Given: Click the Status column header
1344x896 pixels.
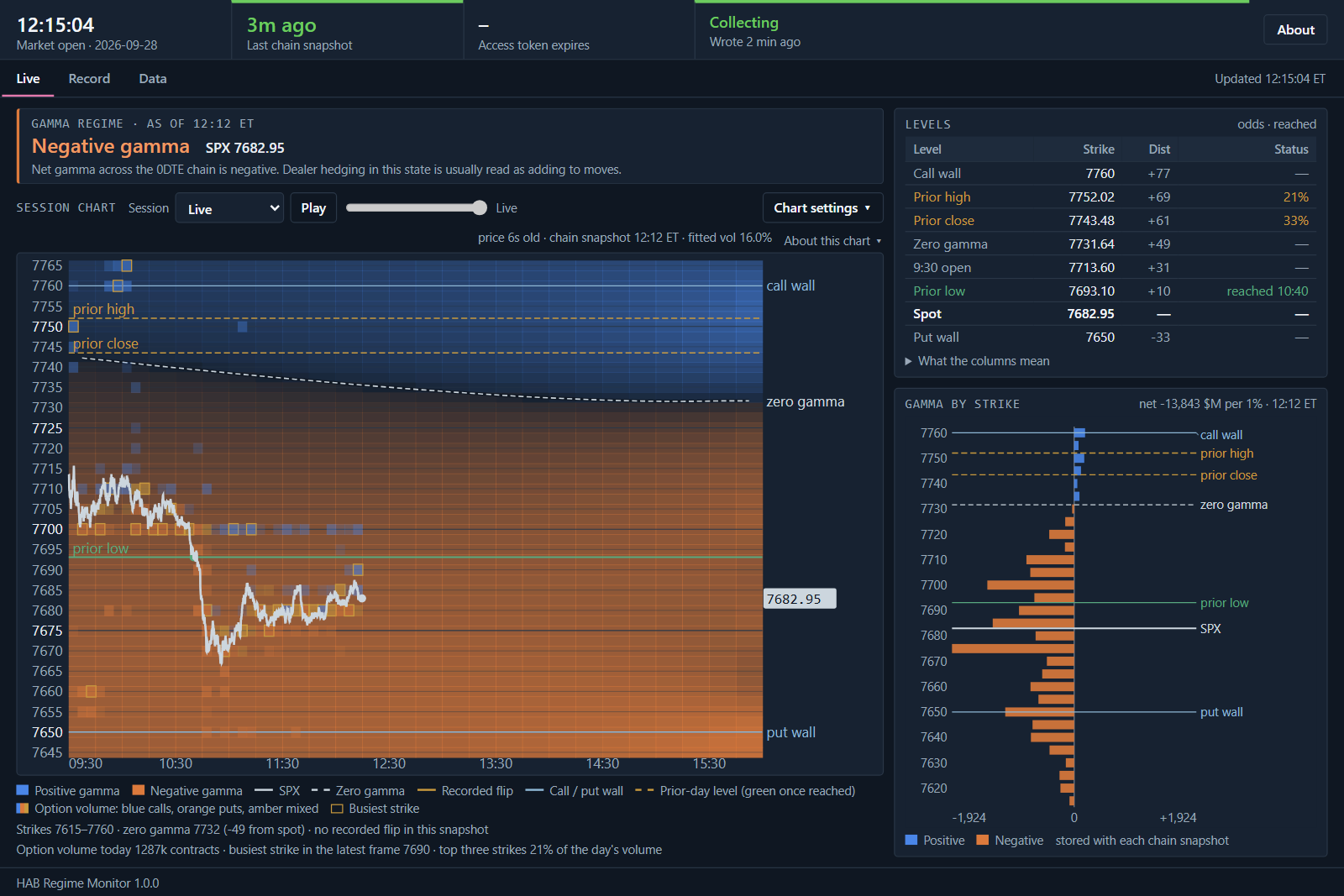Looking at the screenshot, I should [x=1291, y=149].
